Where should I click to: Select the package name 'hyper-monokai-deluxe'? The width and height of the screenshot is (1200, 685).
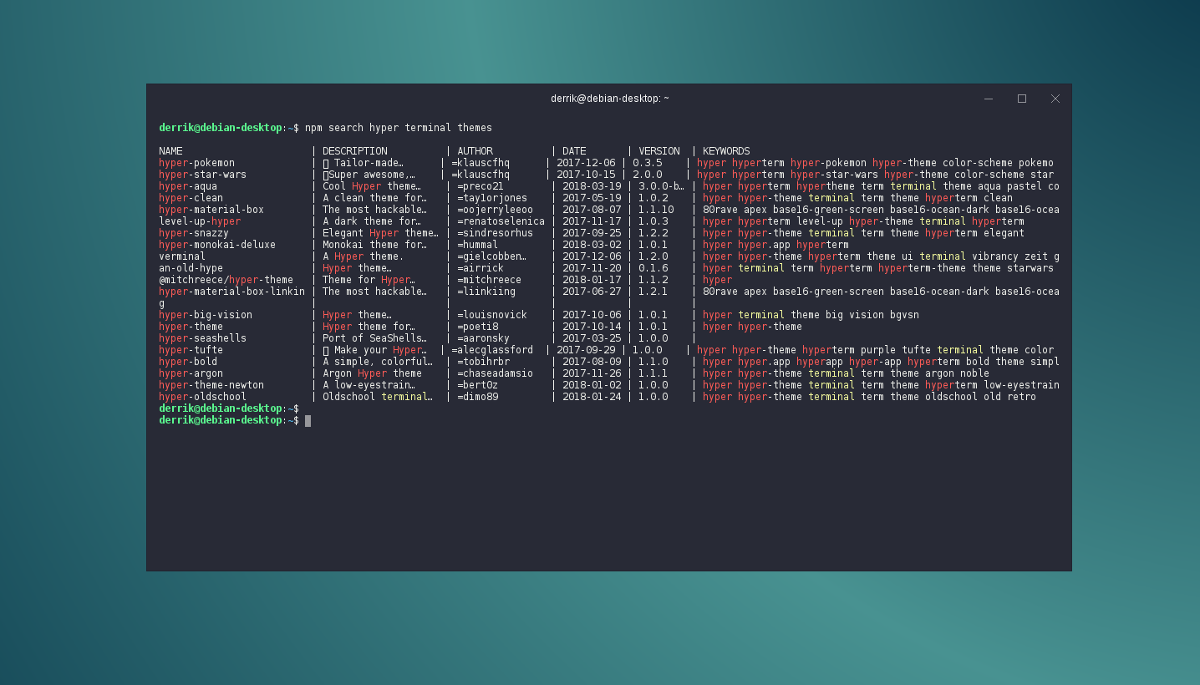(217, 245)
